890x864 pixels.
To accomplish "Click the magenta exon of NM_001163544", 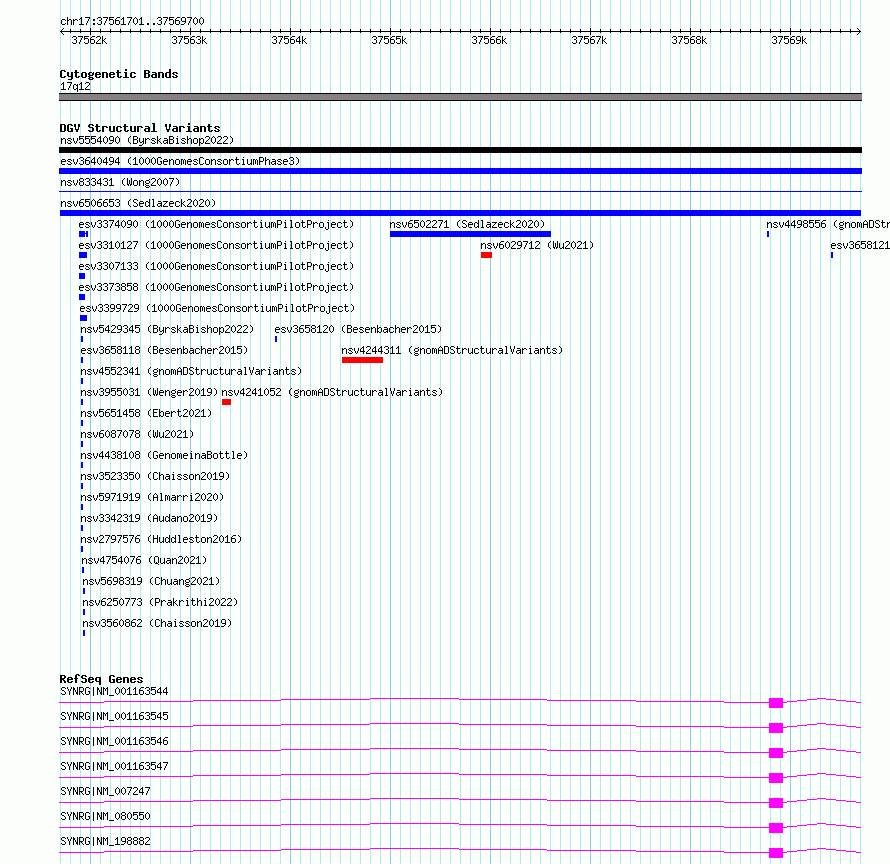I will coord(776,703).
